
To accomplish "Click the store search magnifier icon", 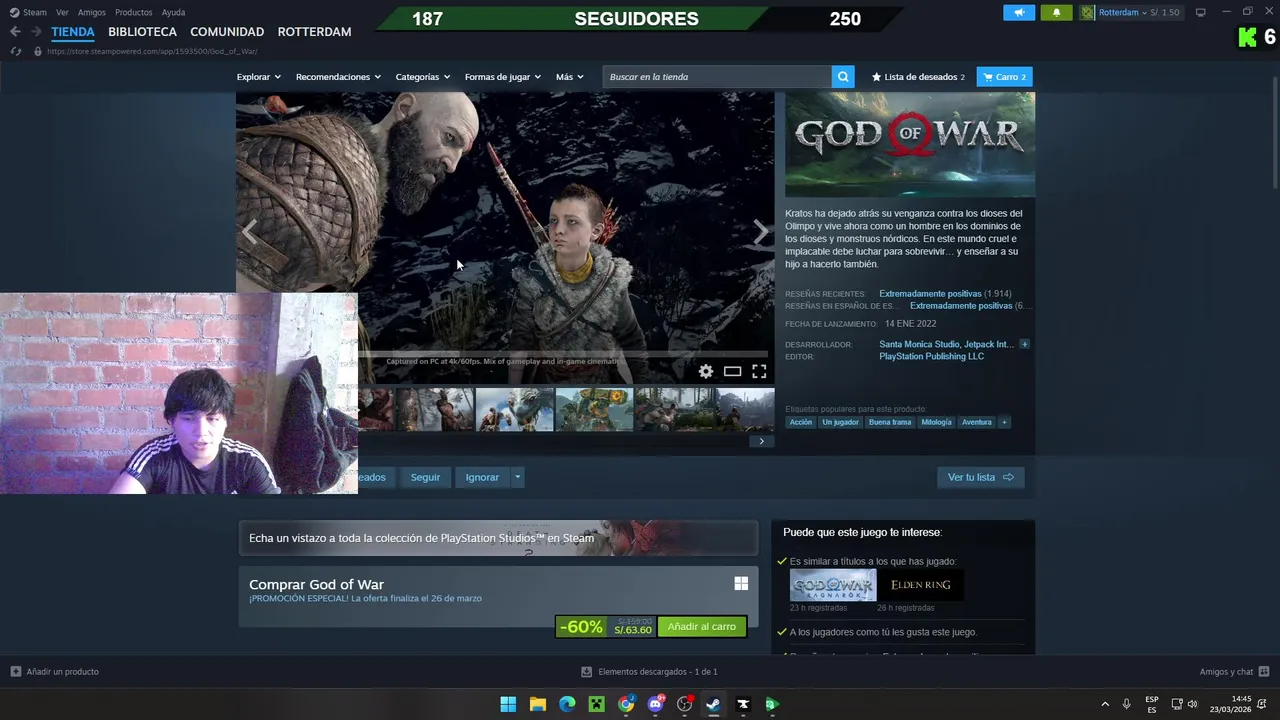I will click(843, 77).
